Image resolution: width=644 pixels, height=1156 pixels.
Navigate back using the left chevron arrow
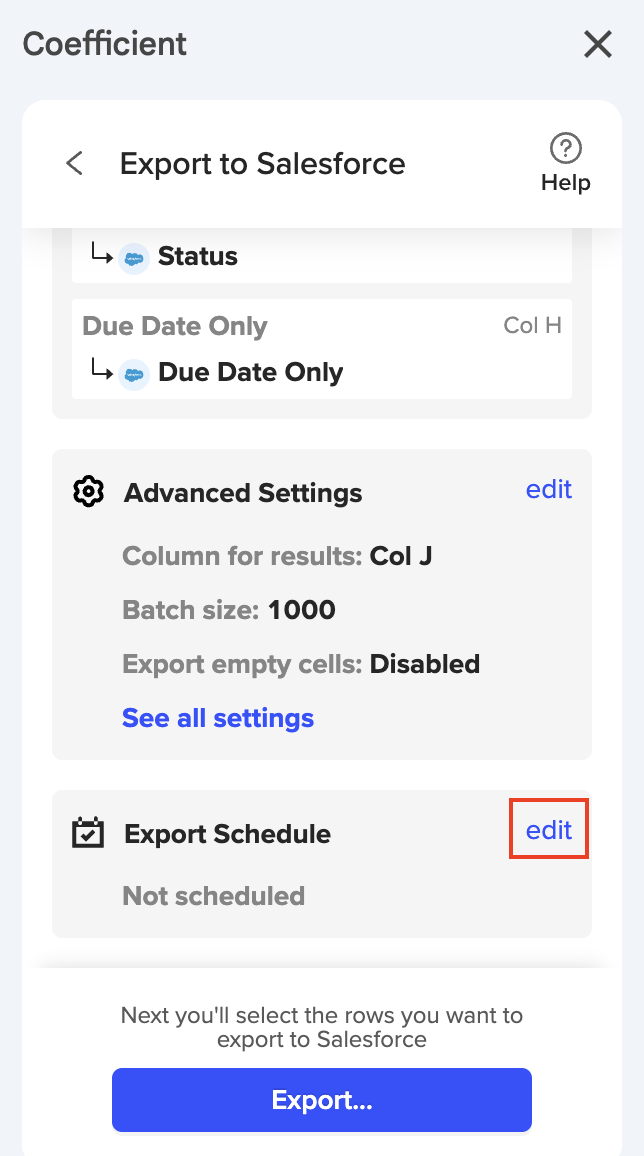[x=74, y=163]
